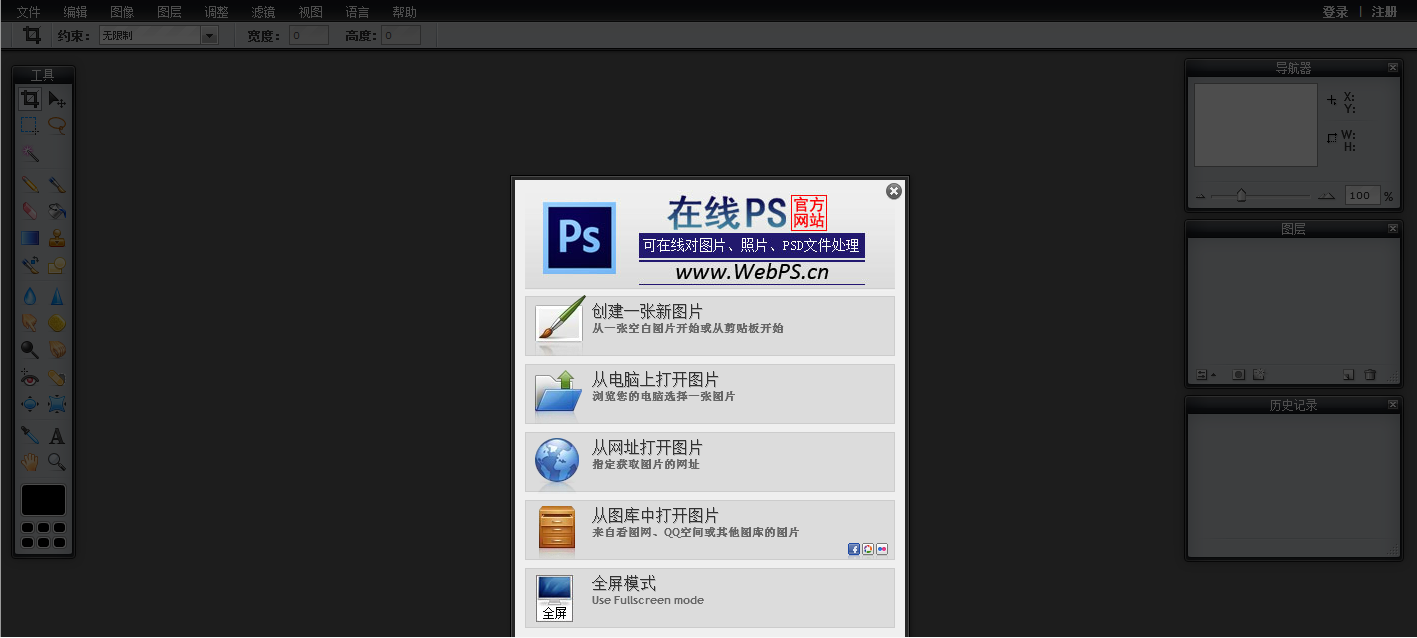Click the www.WebPS.cn banner link
This screenshot has width=1417, height=638.
(x=752, y=271)
